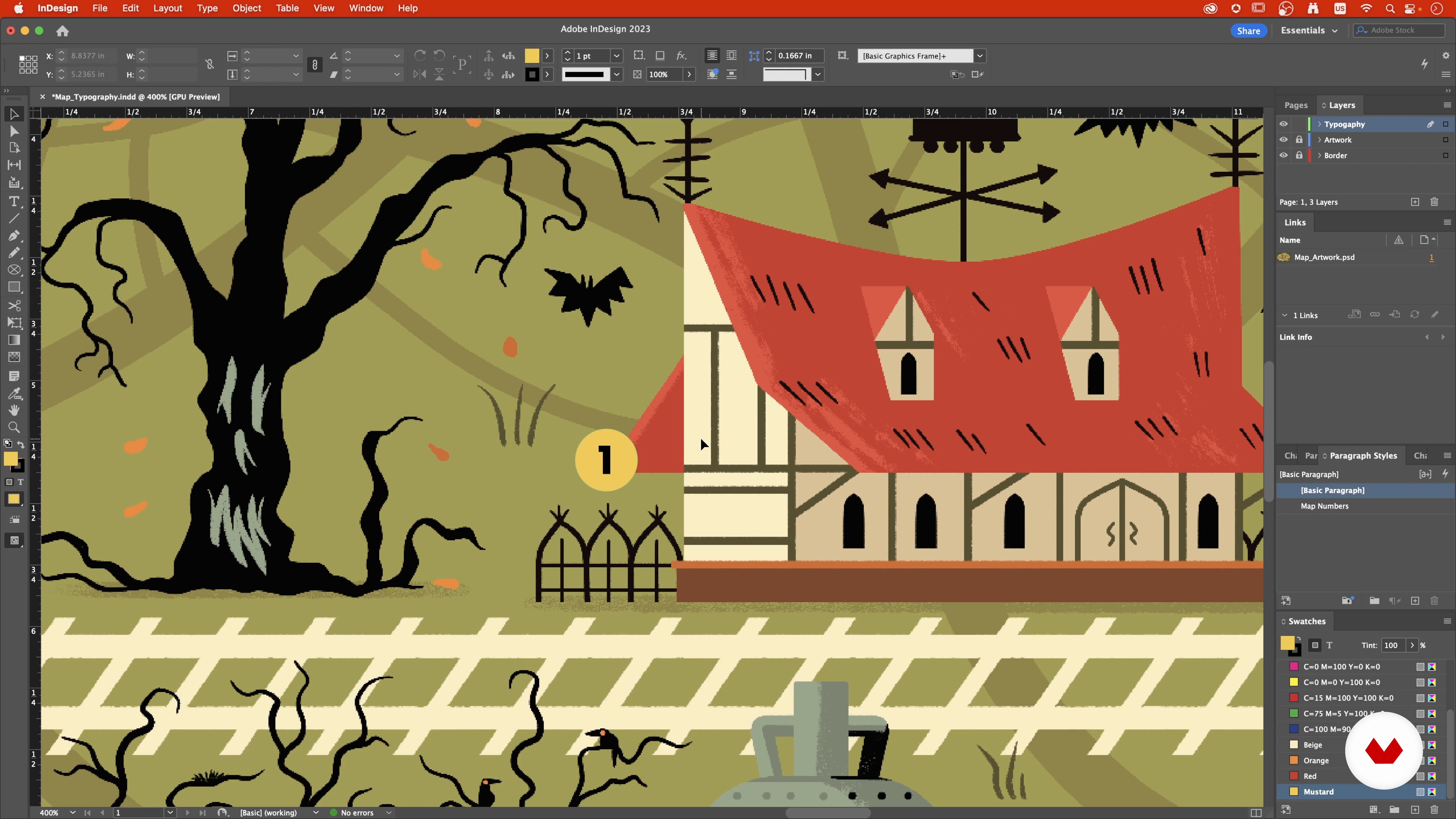The width and height of the screenshot is (1456, 819).
Task: Select the Direct Selection tool
Action: pos(14,131)
